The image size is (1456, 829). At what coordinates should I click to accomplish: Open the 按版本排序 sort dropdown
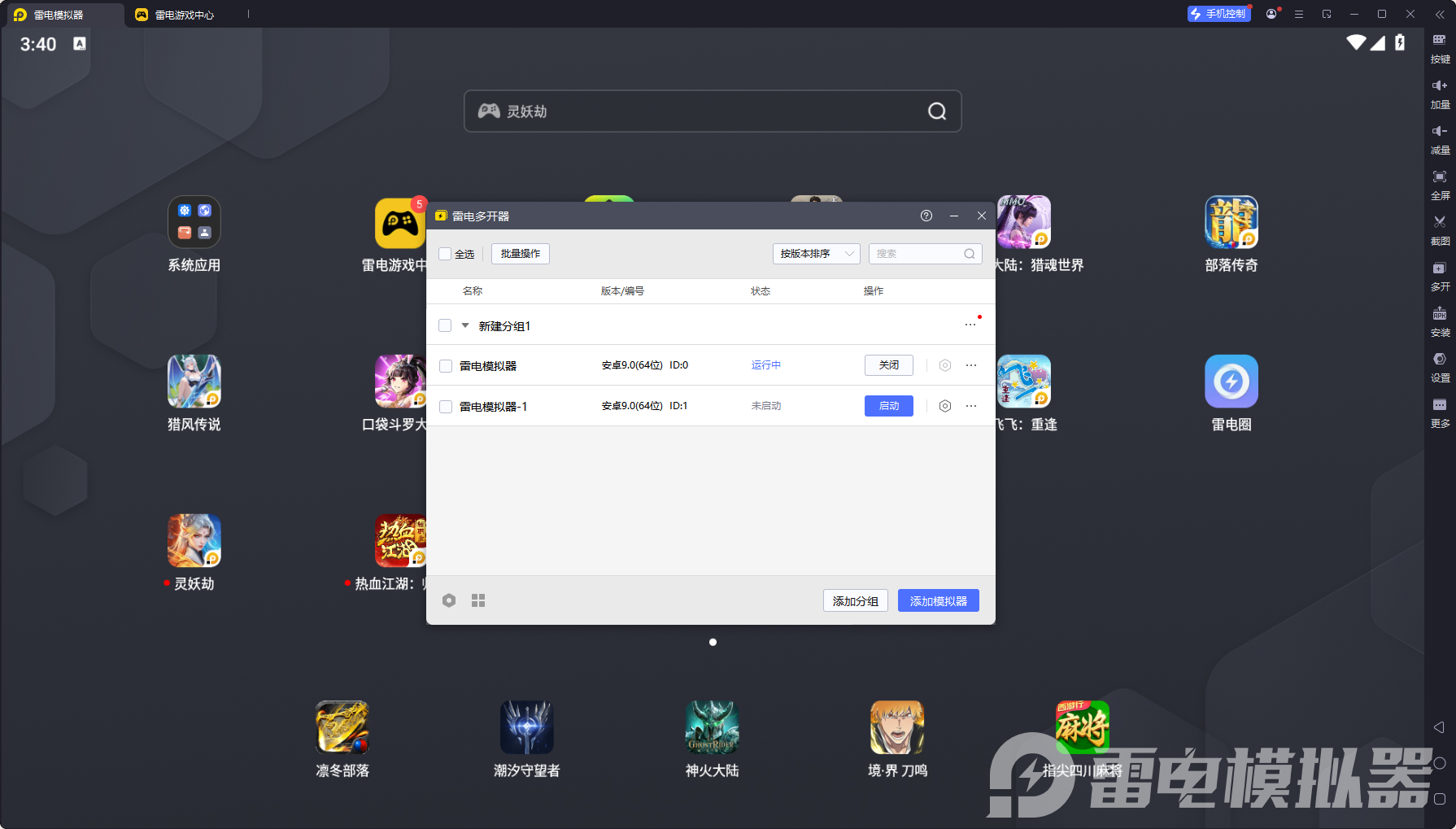click(816, 254)
